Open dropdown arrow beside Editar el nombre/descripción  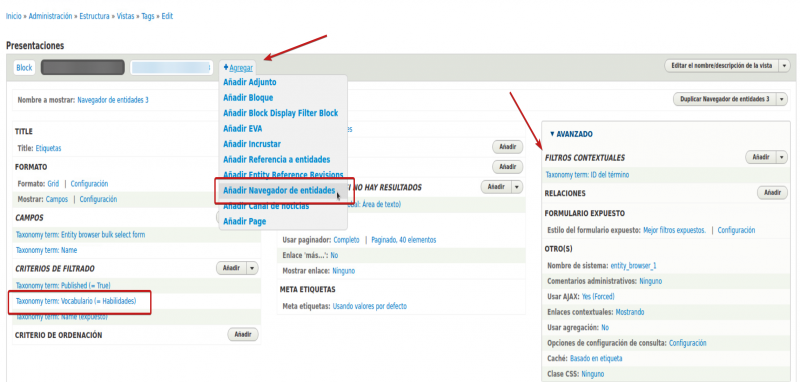[784, 65]
